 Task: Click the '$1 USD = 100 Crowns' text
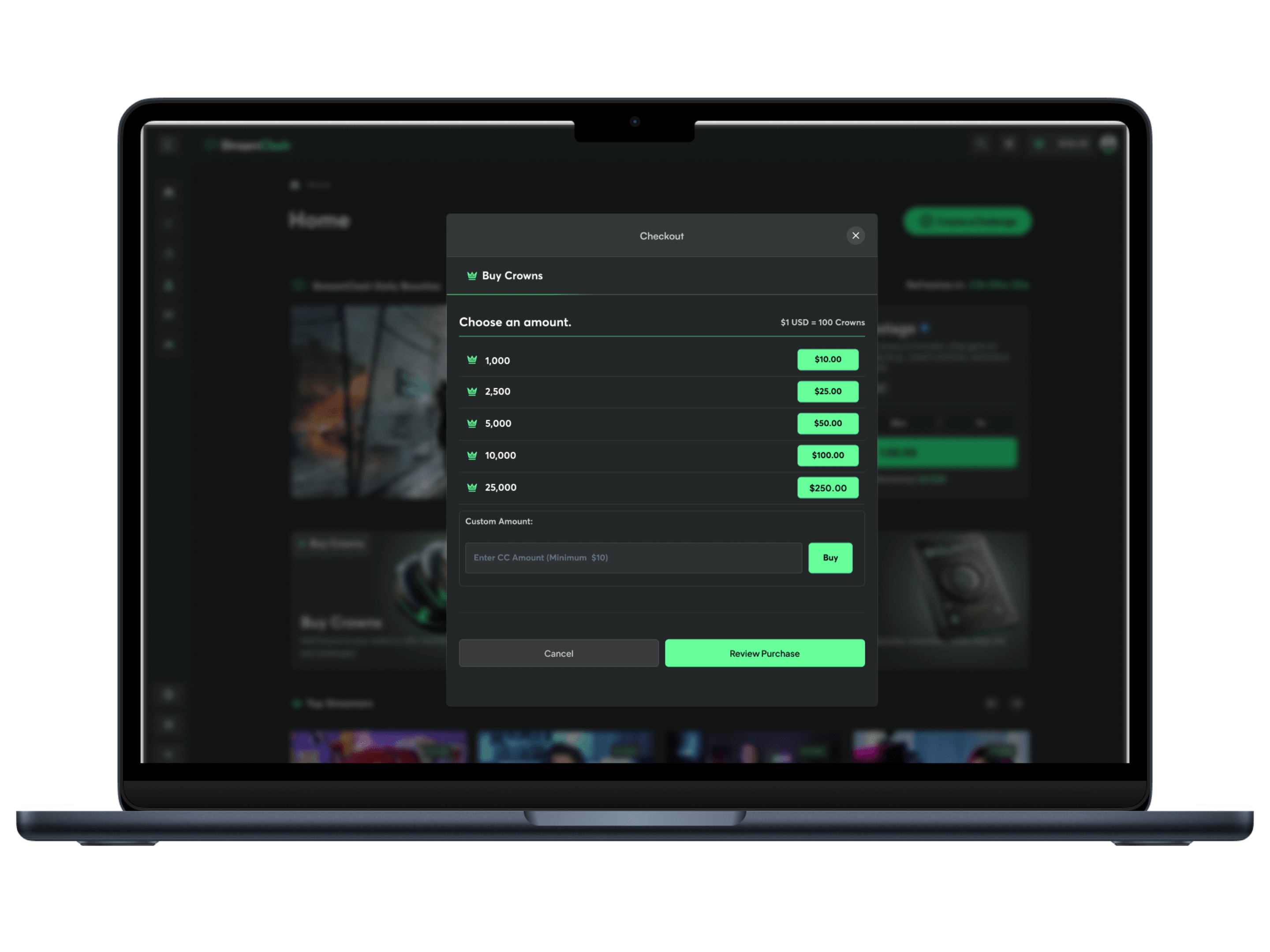pos(822,323)
